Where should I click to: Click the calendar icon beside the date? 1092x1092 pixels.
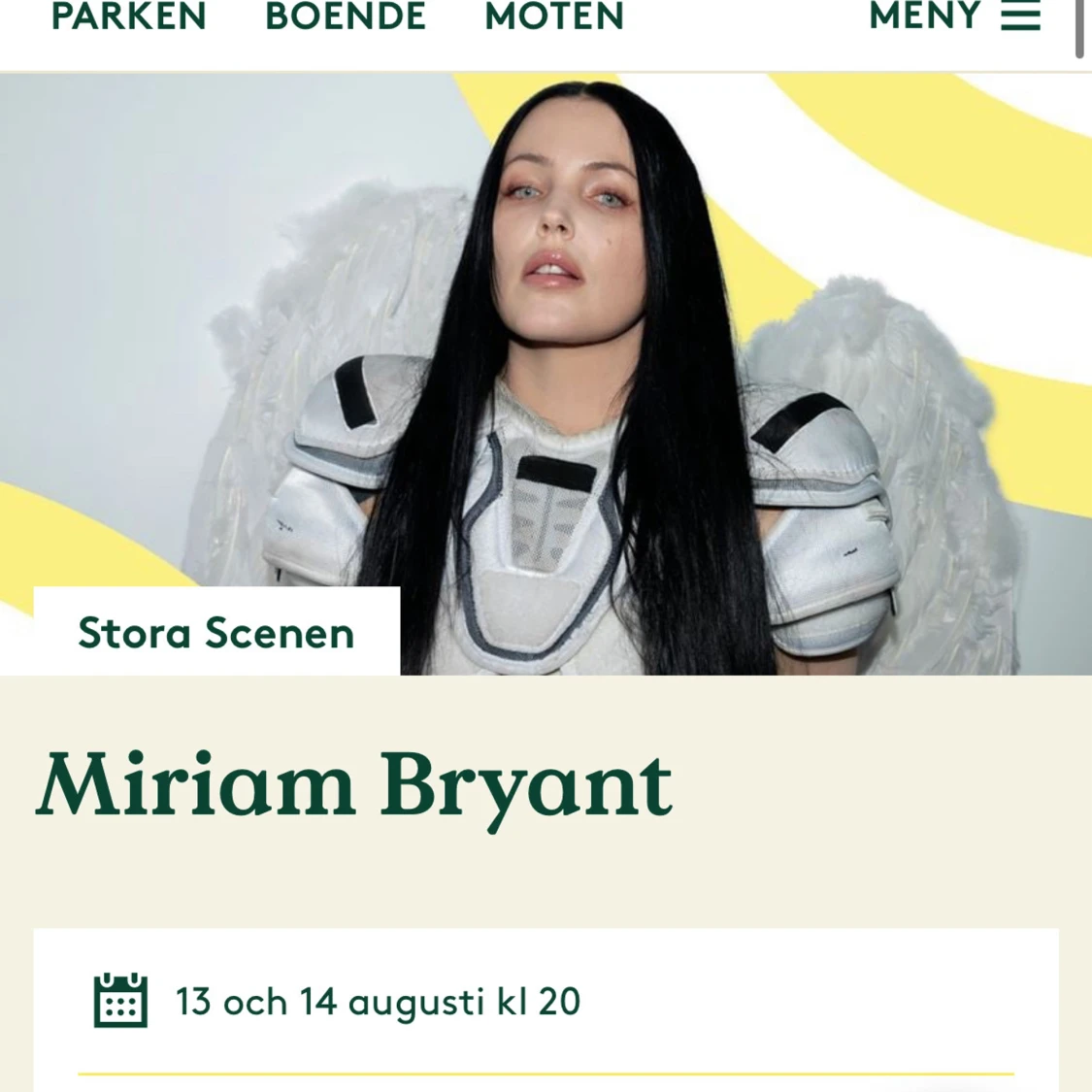coord(120,1000)
